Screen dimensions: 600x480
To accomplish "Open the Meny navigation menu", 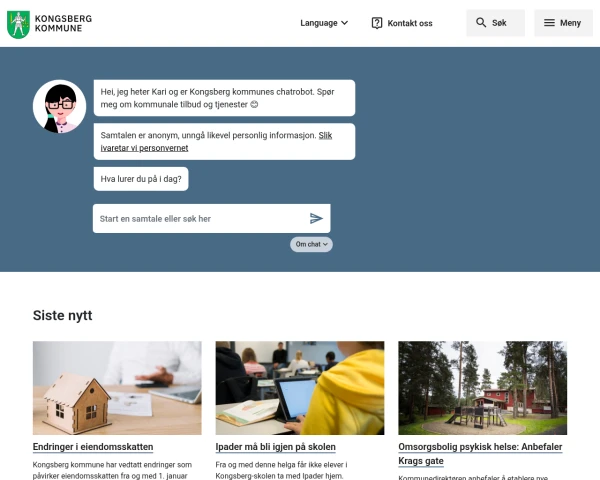I will 563,23.
